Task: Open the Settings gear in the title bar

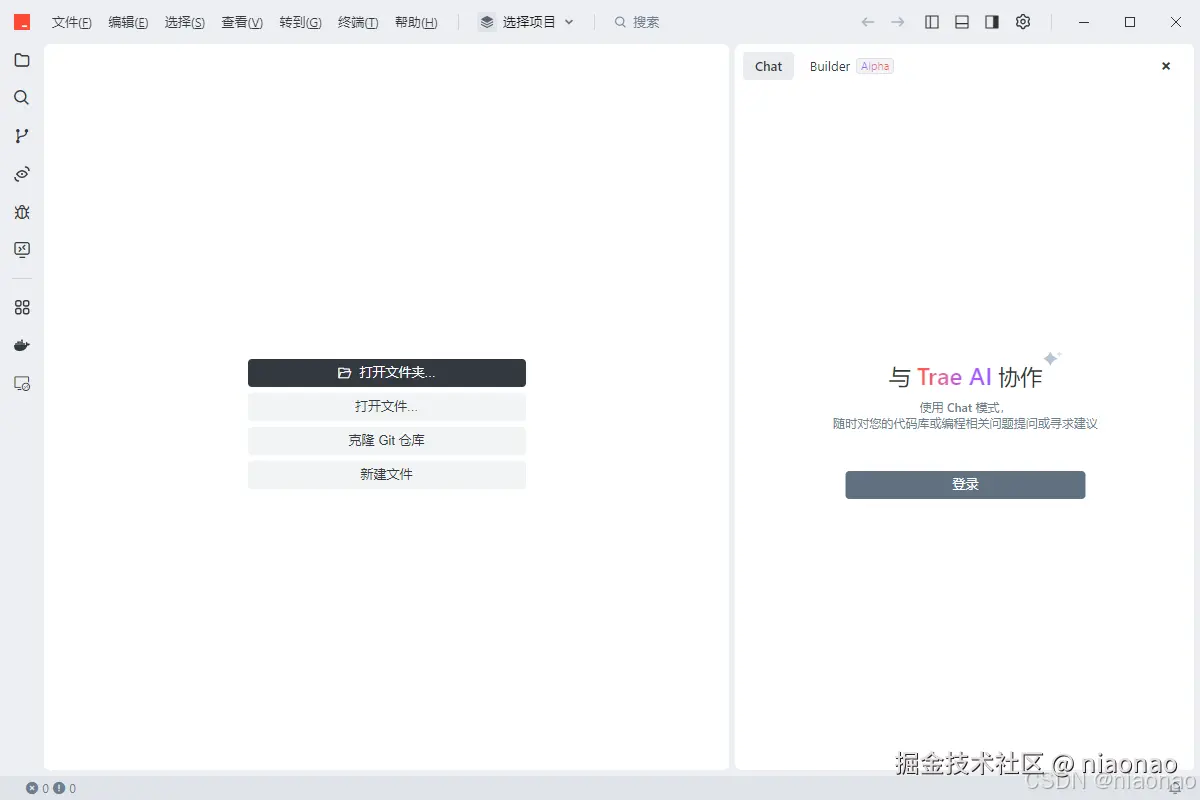Action: click(1022, 21)
